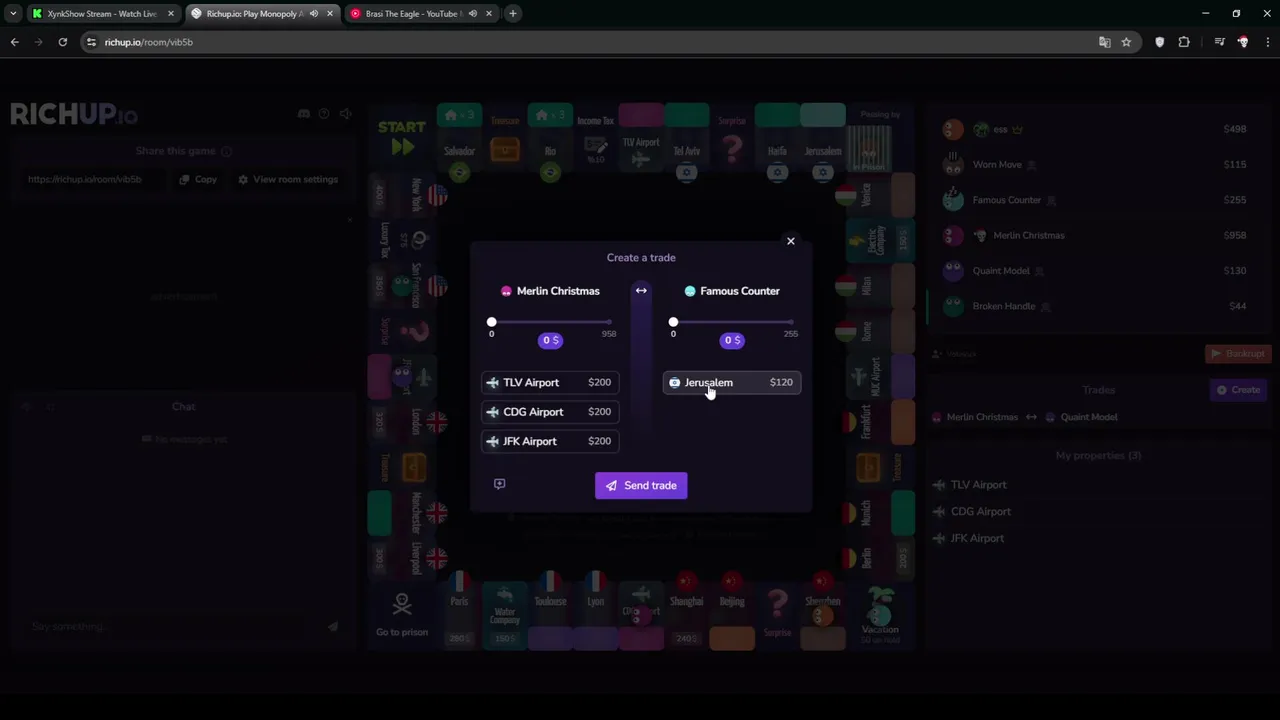
Task: Click Famous Counter money slider handle
Action: point(673,322)
